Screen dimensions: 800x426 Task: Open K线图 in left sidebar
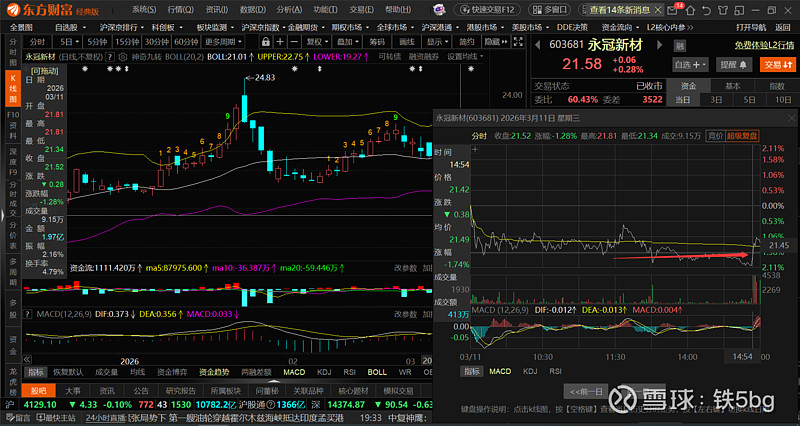tap(13, 88)
